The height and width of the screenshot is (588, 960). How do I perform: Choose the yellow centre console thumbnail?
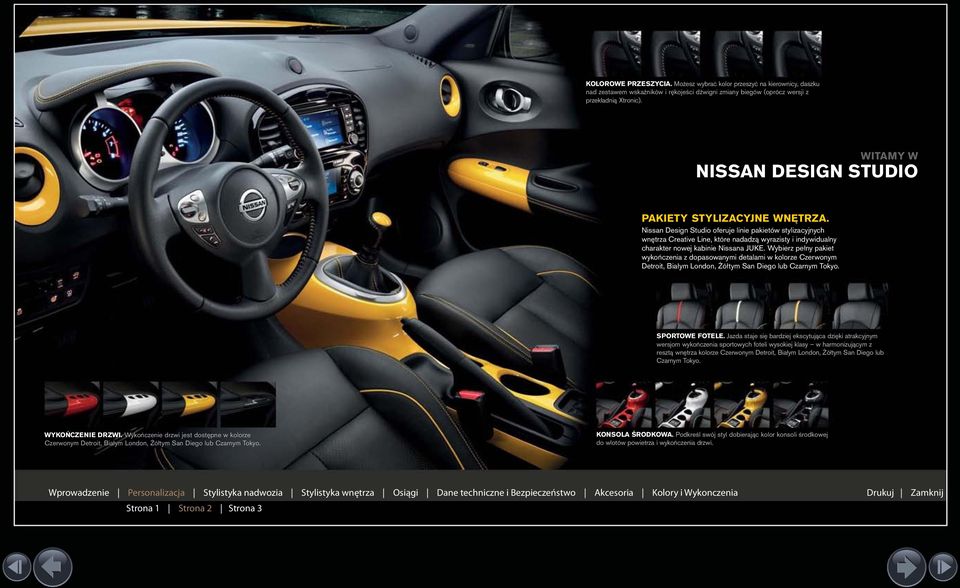click(x=741, y=405)
